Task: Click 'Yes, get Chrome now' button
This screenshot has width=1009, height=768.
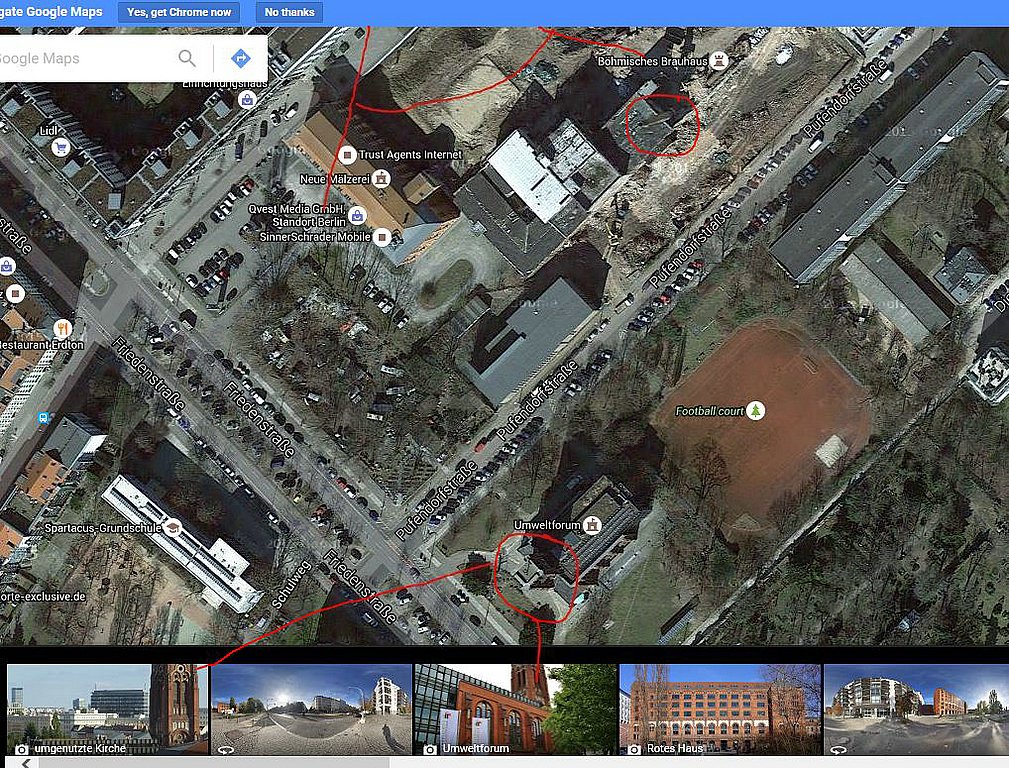Action: click(x=179, y=12)
